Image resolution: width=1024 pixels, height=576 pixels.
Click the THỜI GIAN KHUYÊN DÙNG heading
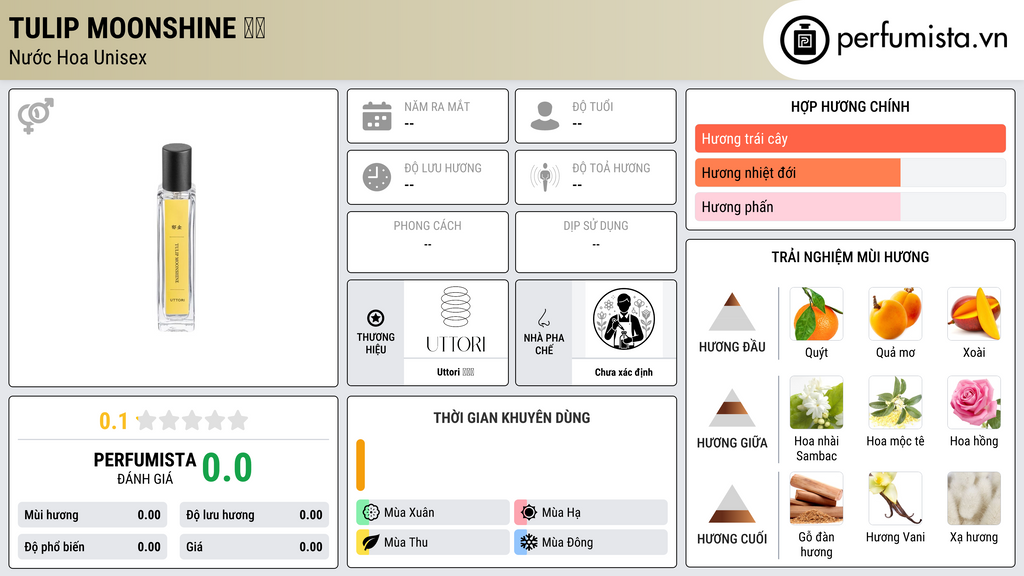(x=512, y=418)
